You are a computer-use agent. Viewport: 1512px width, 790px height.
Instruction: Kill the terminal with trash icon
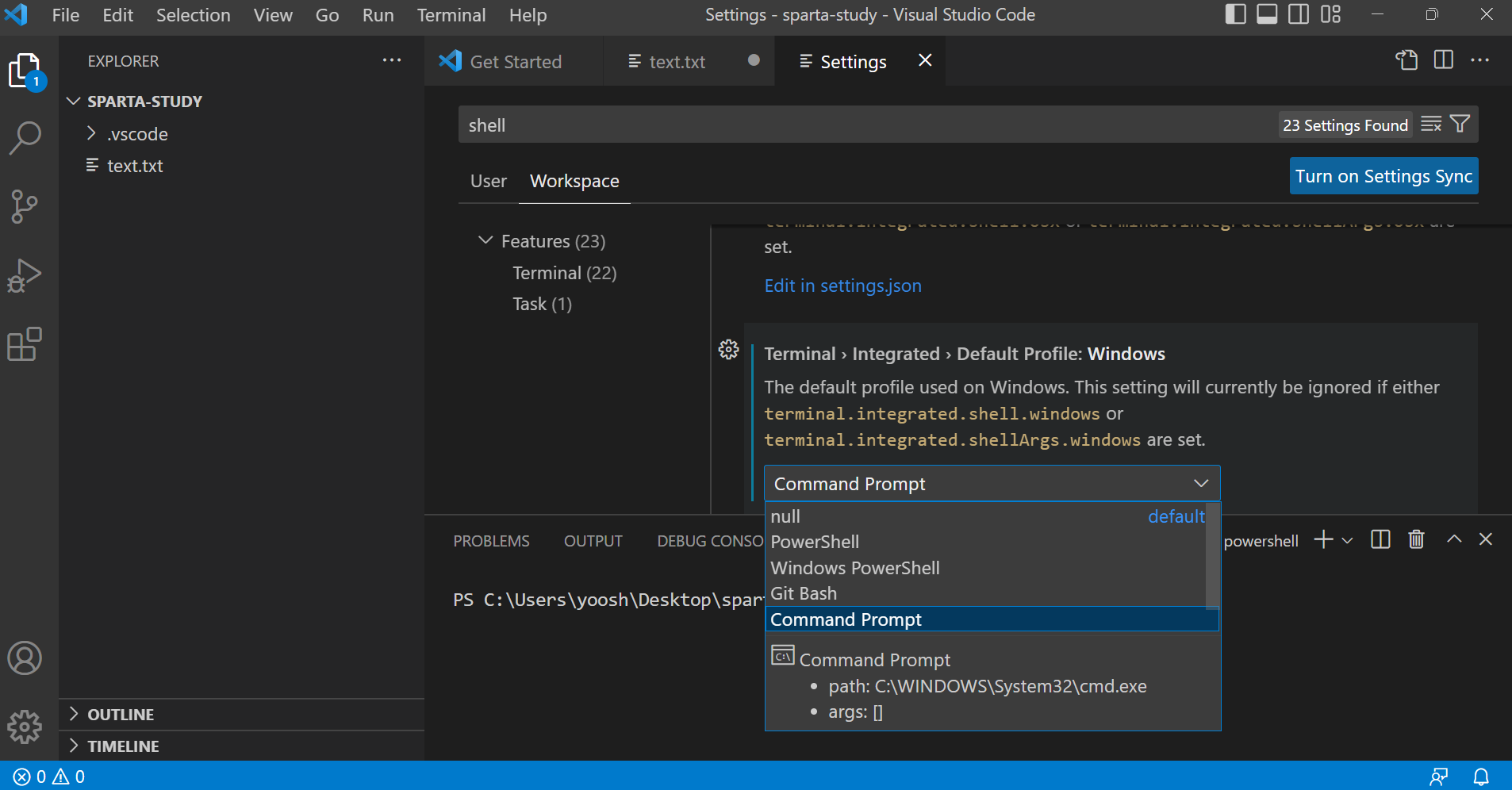coord(1416,540)
